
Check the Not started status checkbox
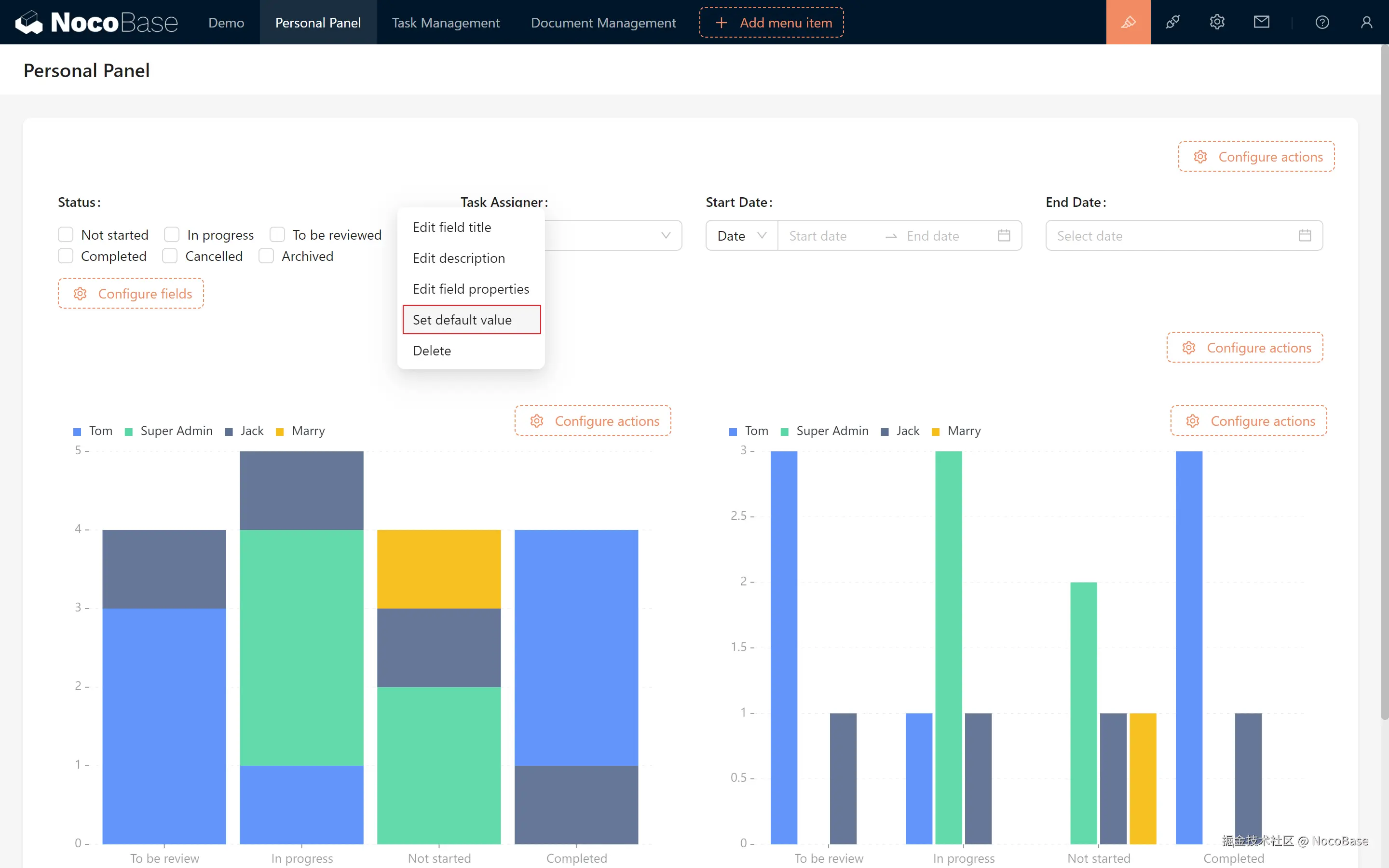tap(66, 235)
